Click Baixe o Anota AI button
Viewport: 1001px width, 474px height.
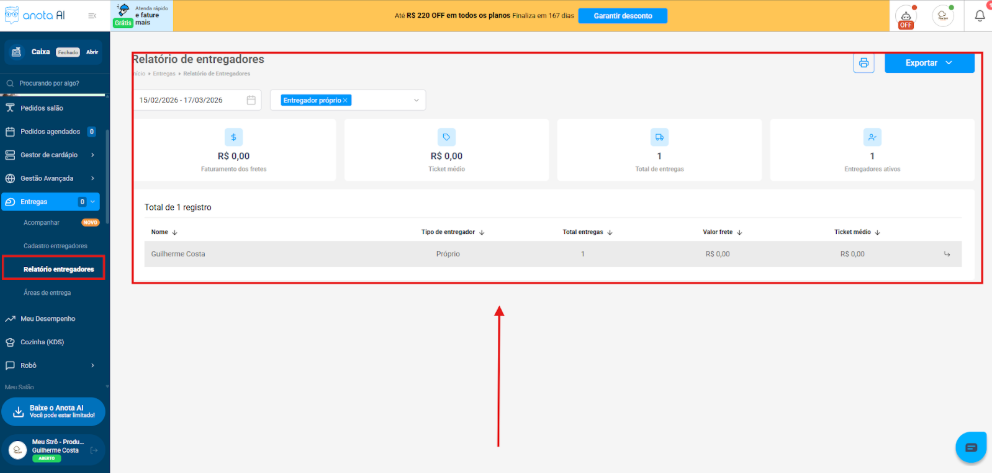click(x=55, y=410)
